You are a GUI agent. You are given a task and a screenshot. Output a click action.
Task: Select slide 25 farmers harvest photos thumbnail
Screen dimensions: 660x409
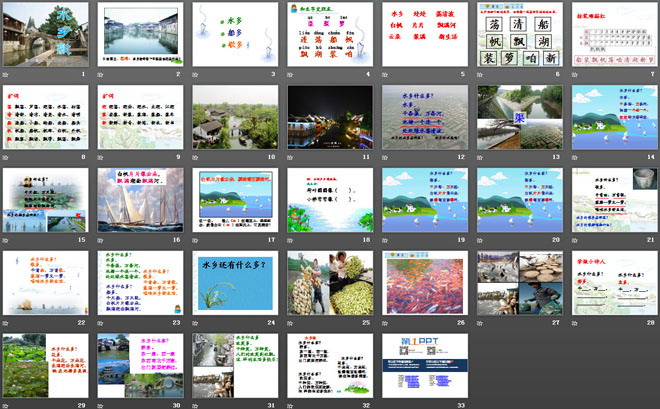[330, 283]
